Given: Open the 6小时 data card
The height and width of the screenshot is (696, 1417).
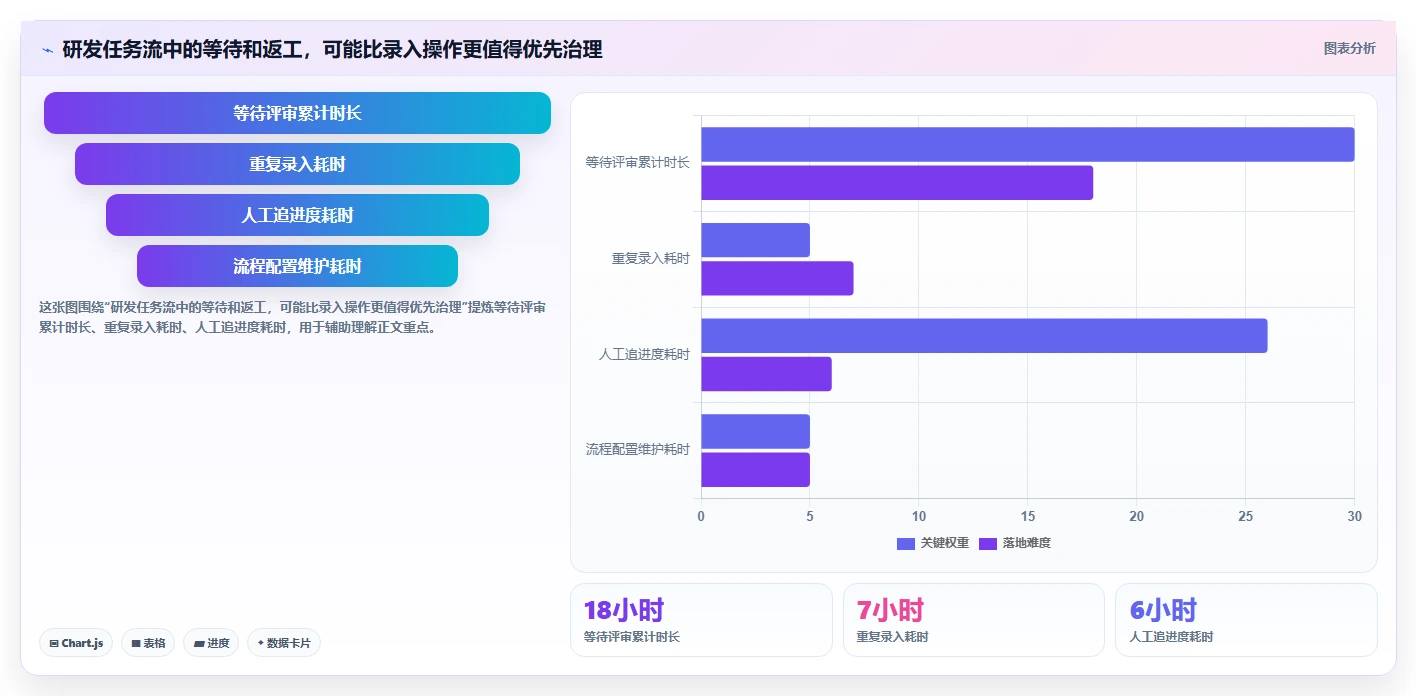Looking at the screenshot, I should tap(1246, 620).
